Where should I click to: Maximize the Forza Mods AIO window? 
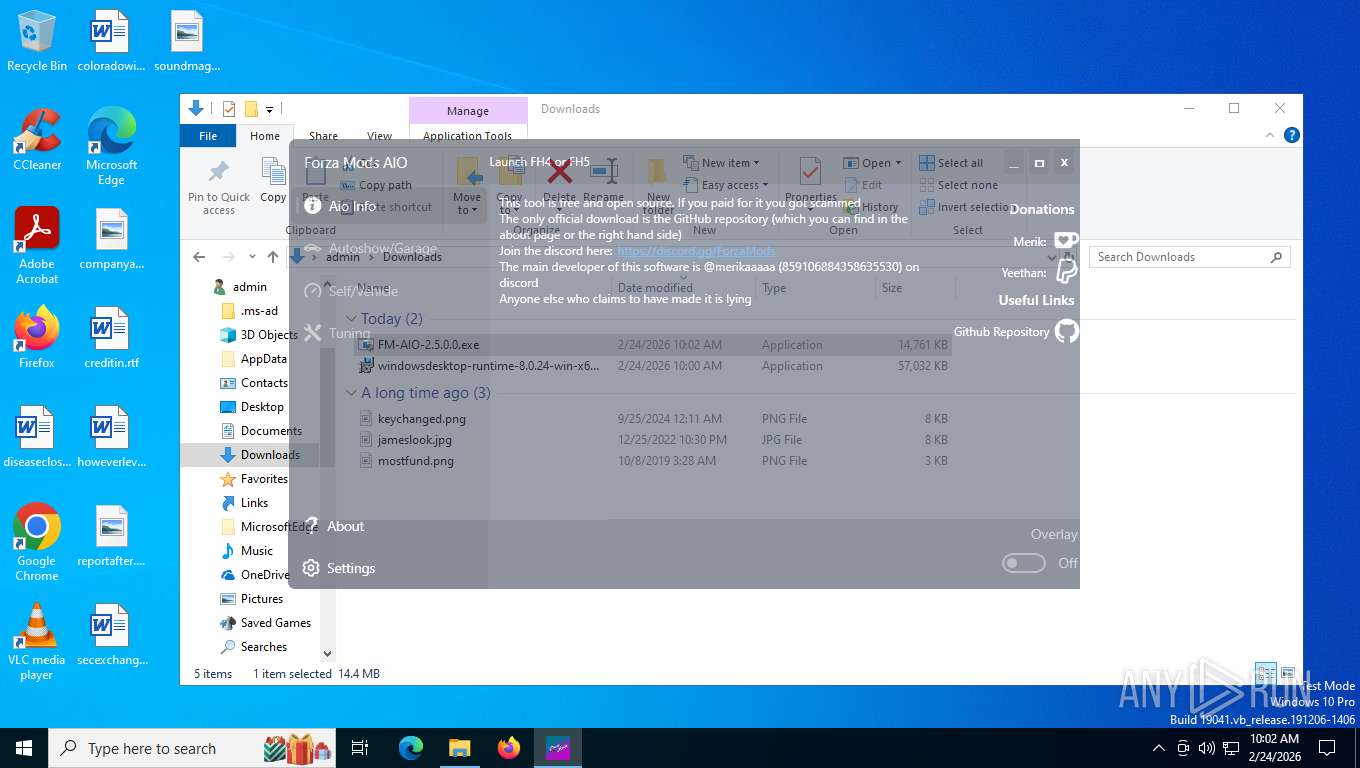point(1039,162)
